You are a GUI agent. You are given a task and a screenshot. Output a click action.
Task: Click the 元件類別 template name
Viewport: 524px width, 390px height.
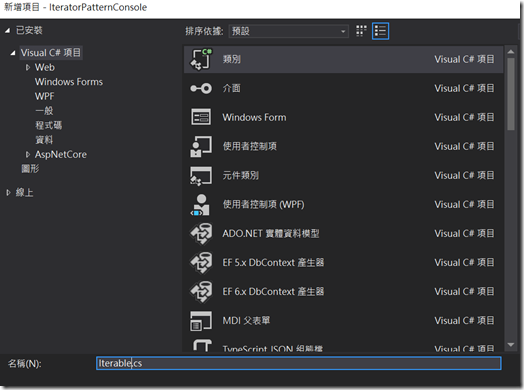click(241, 175)
